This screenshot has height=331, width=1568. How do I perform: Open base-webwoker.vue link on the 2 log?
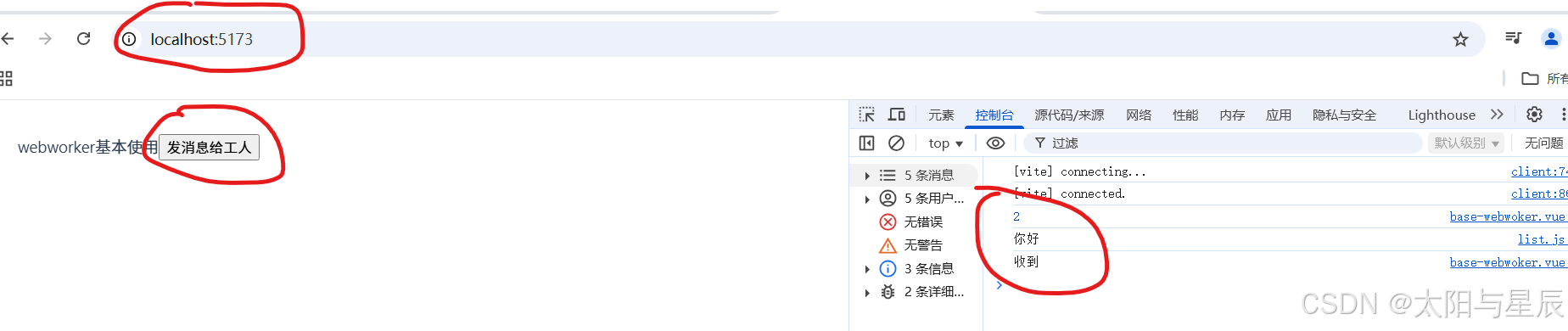pyautogui.click(x=1509, y=217)
